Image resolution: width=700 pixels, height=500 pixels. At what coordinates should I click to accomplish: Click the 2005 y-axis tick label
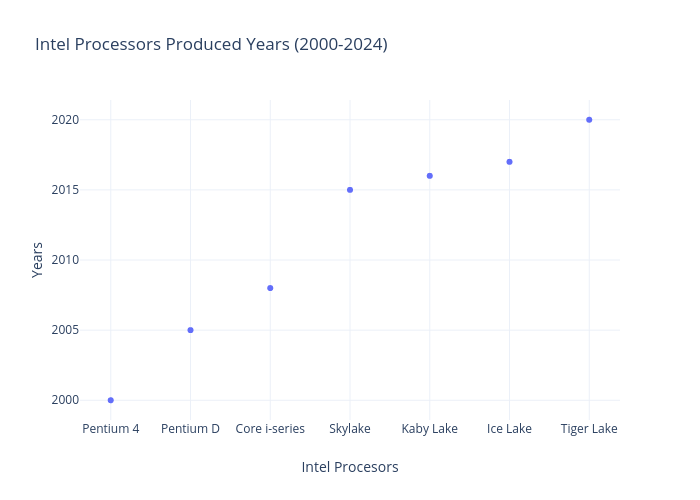[65, 330]
